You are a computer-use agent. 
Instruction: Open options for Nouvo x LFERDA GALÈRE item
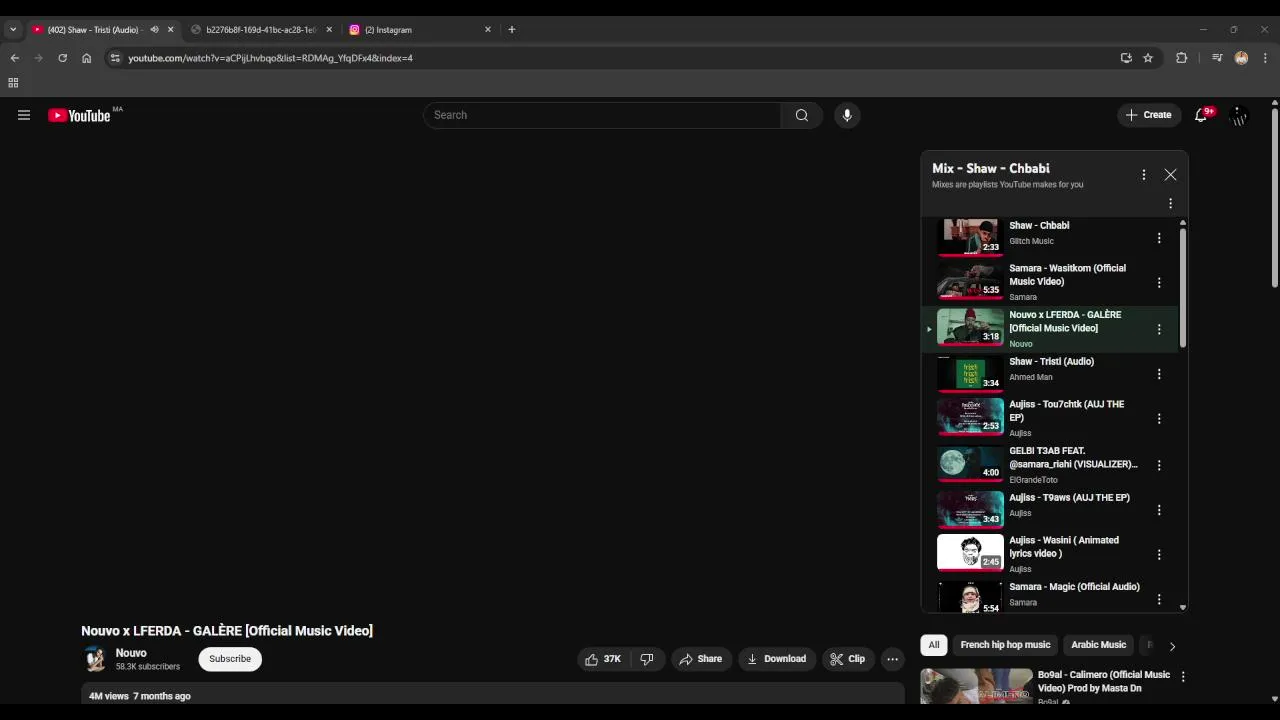click(1159, 329)
